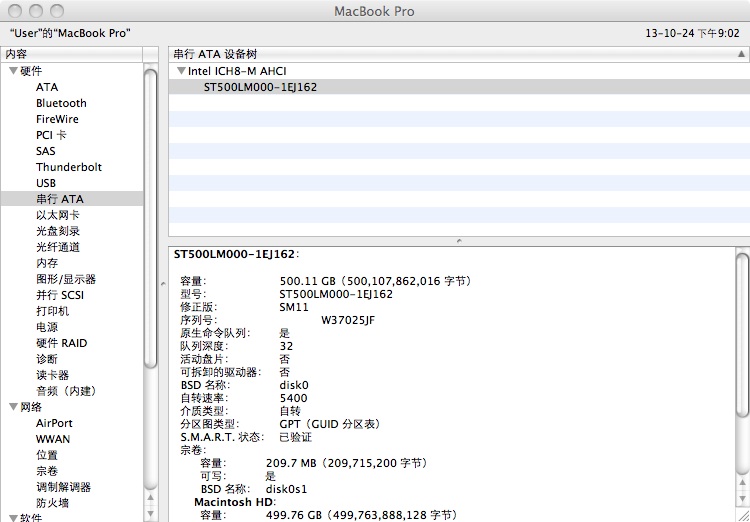750x522 pixels.
Task: Click the MacBook Pro window title
Action: [x=374, y=11]
